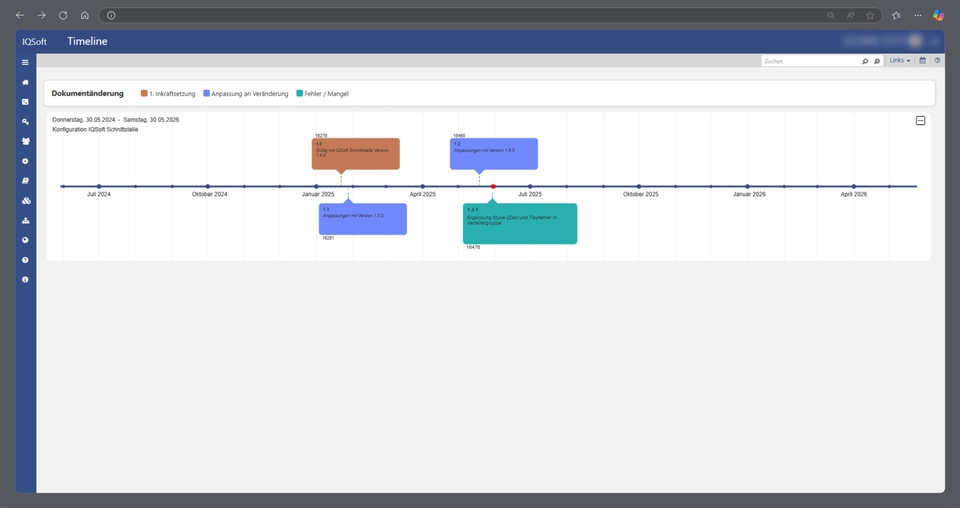Open the gear settings icon in the sidebar
Screen dimensions: 960x508
(x=25, y=161)
